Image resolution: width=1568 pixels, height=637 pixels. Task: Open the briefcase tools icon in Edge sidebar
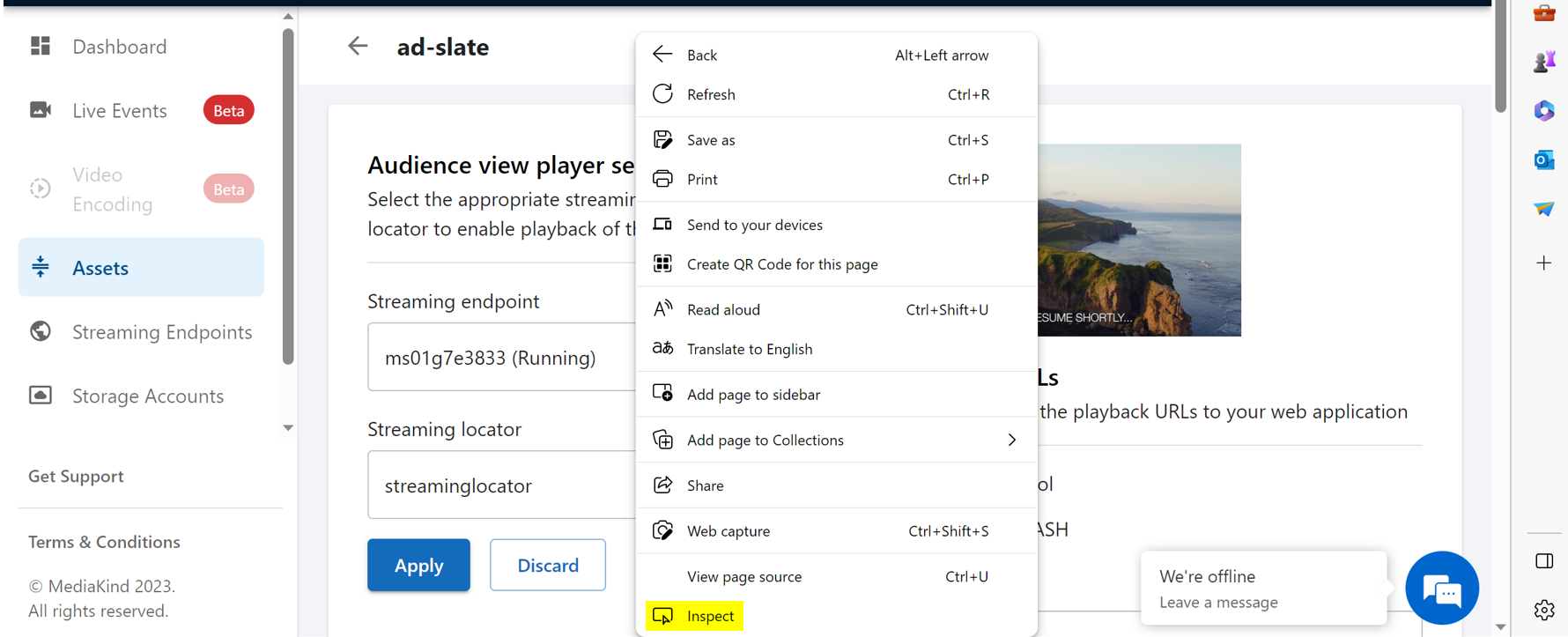click(1544, 12)
